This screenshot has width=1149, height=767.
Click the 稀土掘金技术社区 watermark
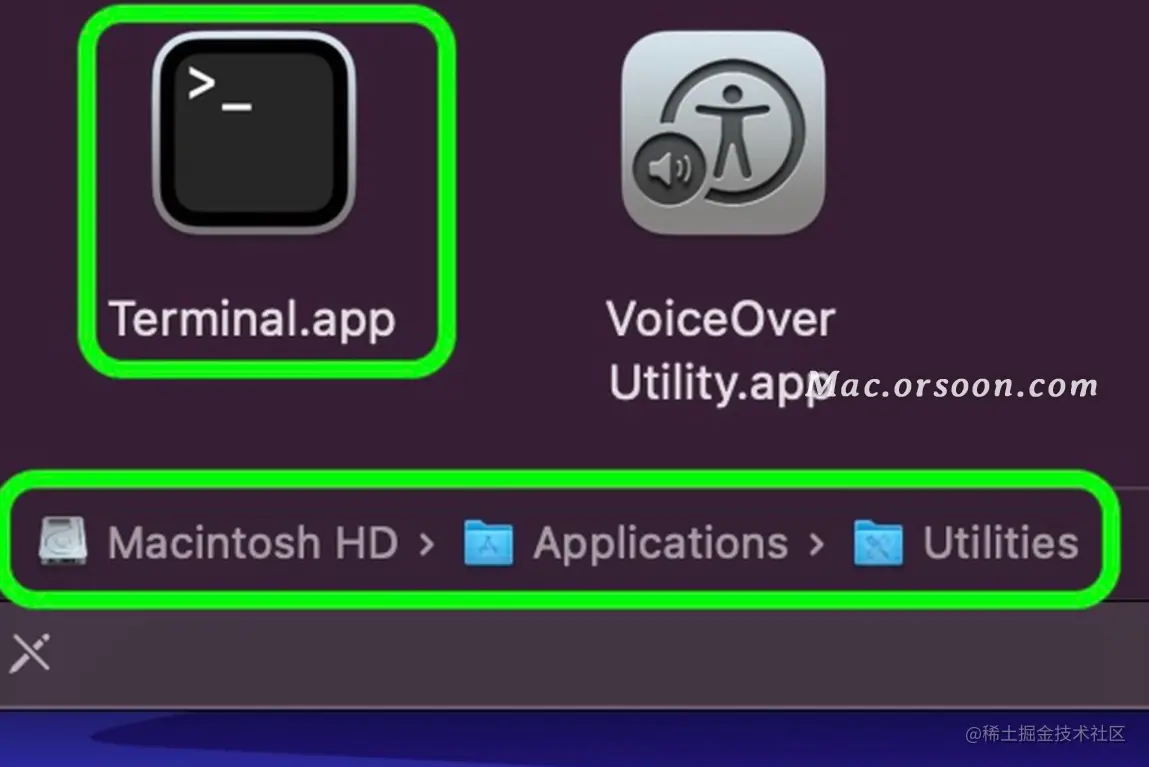click(1045, 733)
